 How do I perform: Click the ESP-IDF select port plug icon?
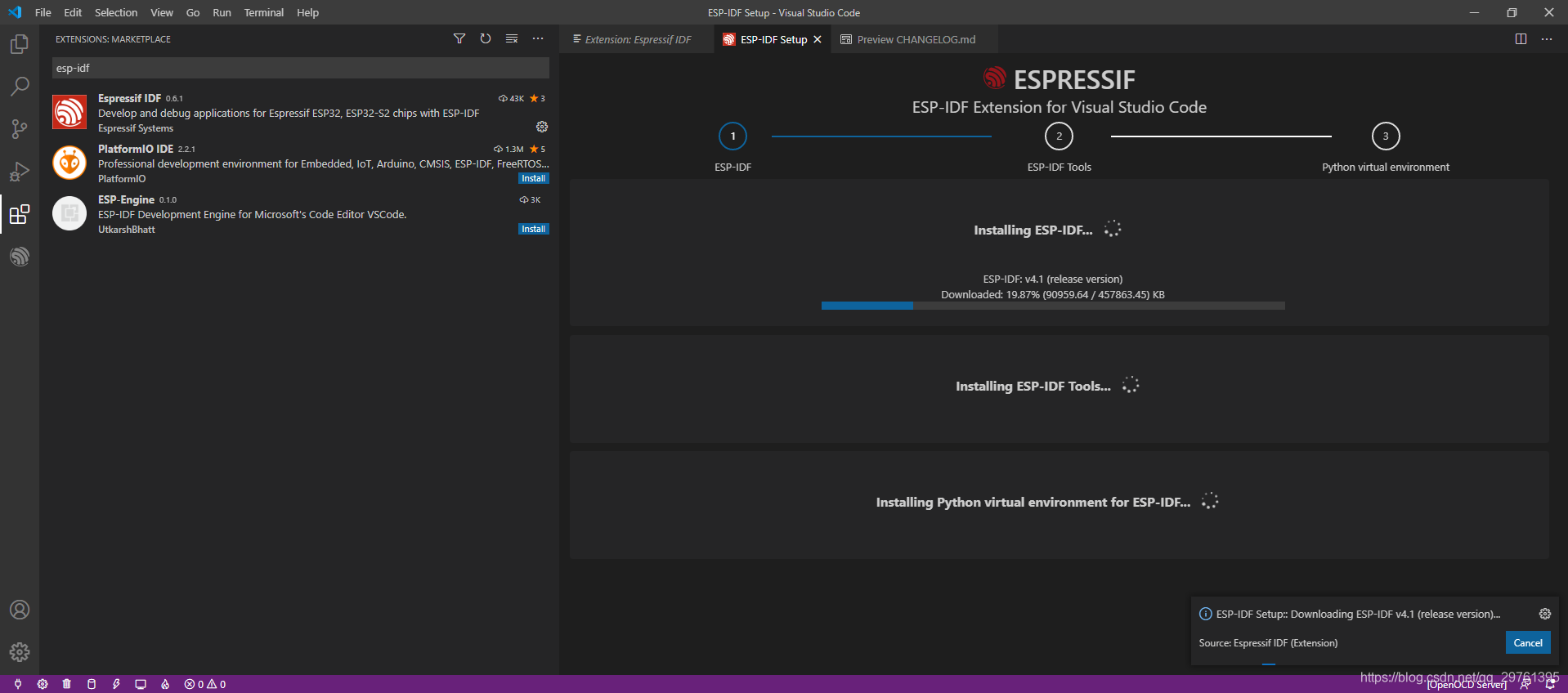18,684
